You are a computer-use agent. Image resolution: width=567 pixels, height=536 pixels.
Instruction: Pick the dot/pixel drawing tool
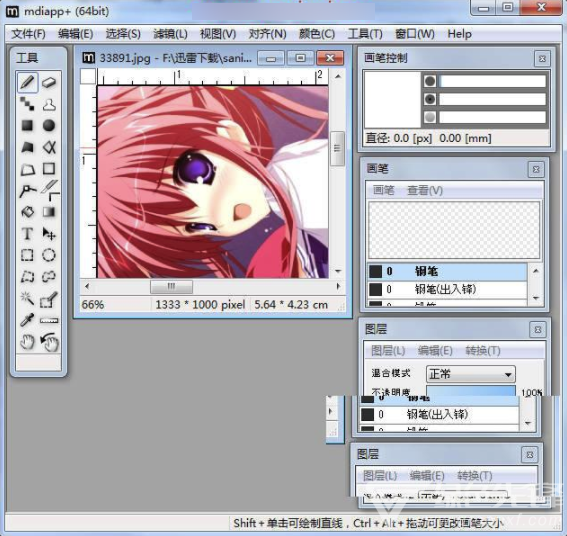pyautogui.click(x=27, y=104)
